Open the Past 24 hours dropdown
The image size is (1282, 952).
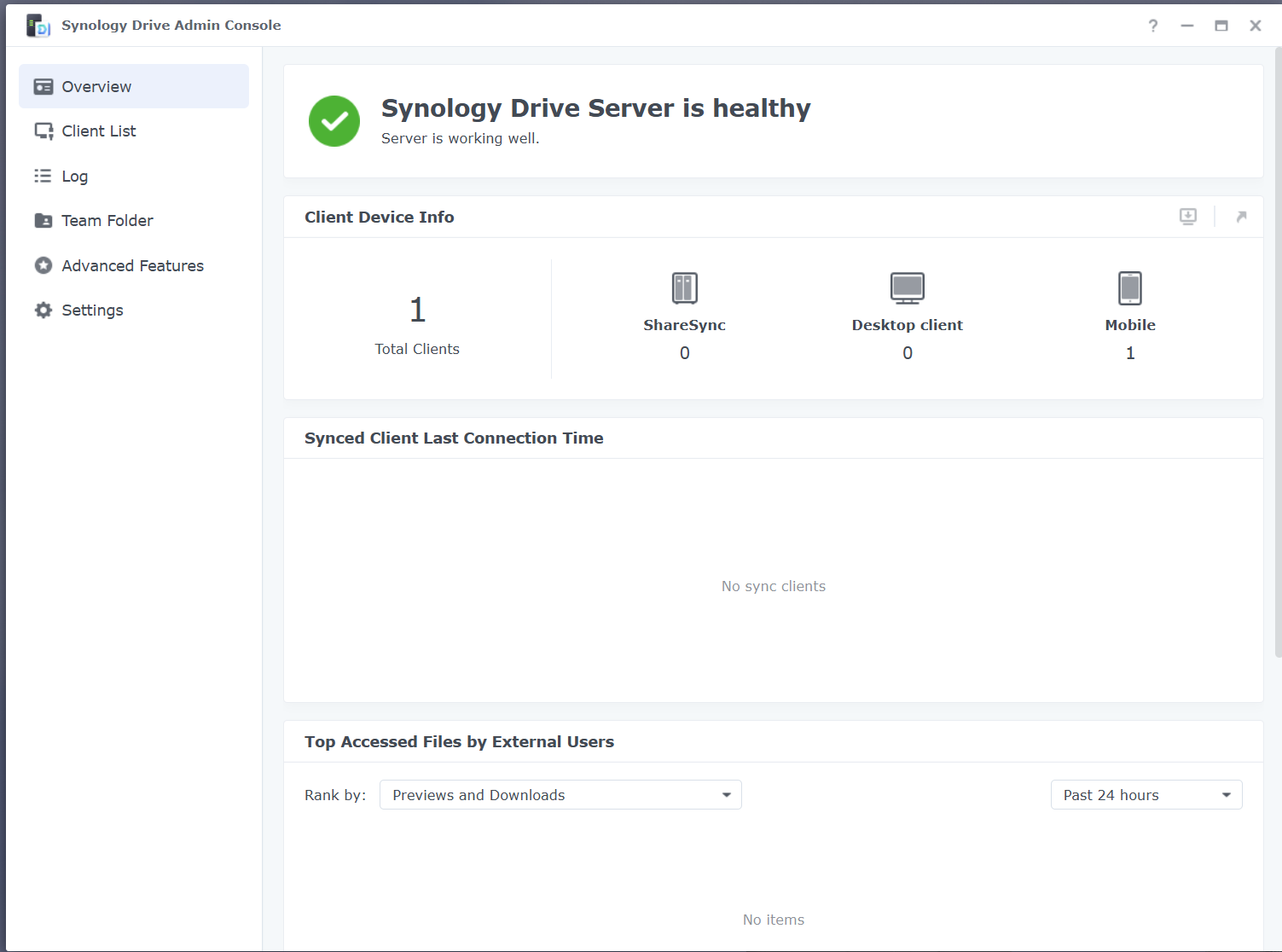[x=1146, y=795]
